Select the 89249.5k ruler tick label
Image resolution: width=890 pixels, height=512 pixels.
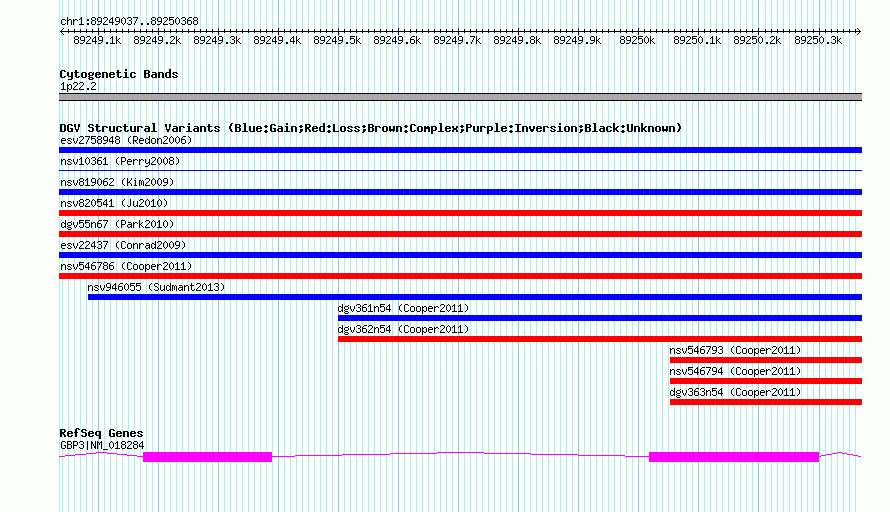[337, 40]
